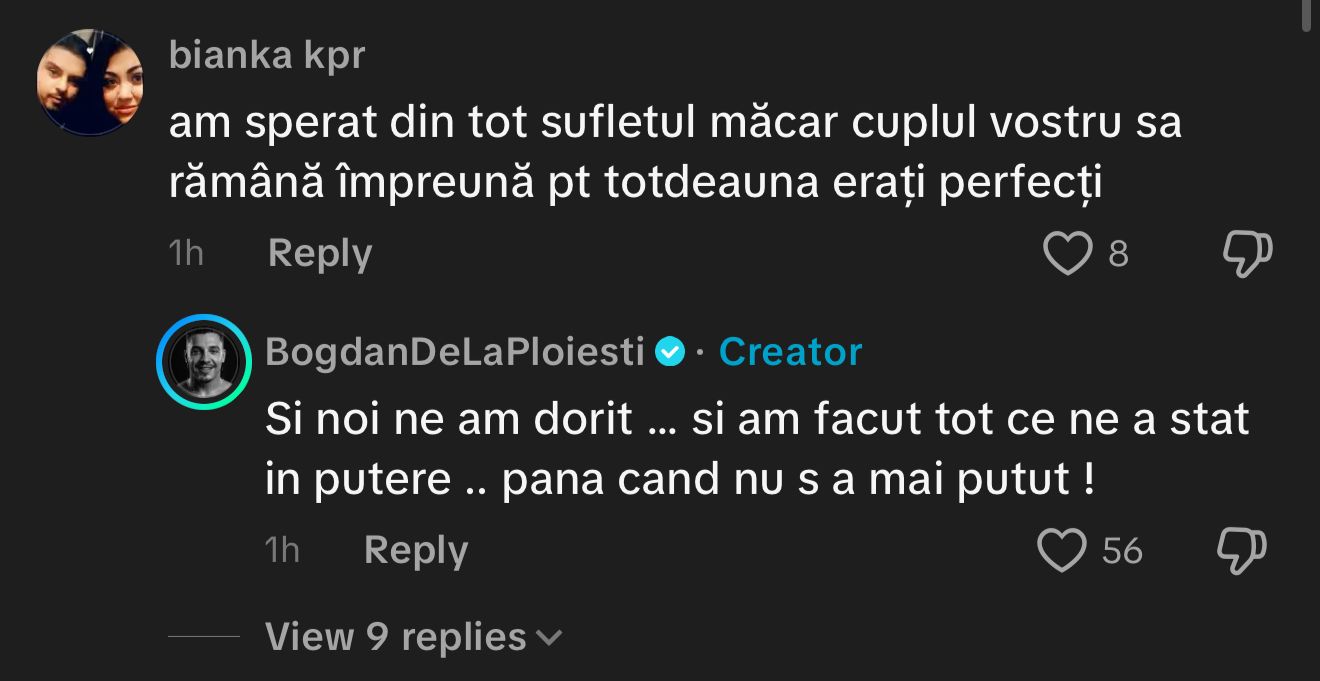Open BogdanDeLaPloiesti's ringed profile avatar
The height and width of the screenshot is (681, 1320).
pos(203,361)
